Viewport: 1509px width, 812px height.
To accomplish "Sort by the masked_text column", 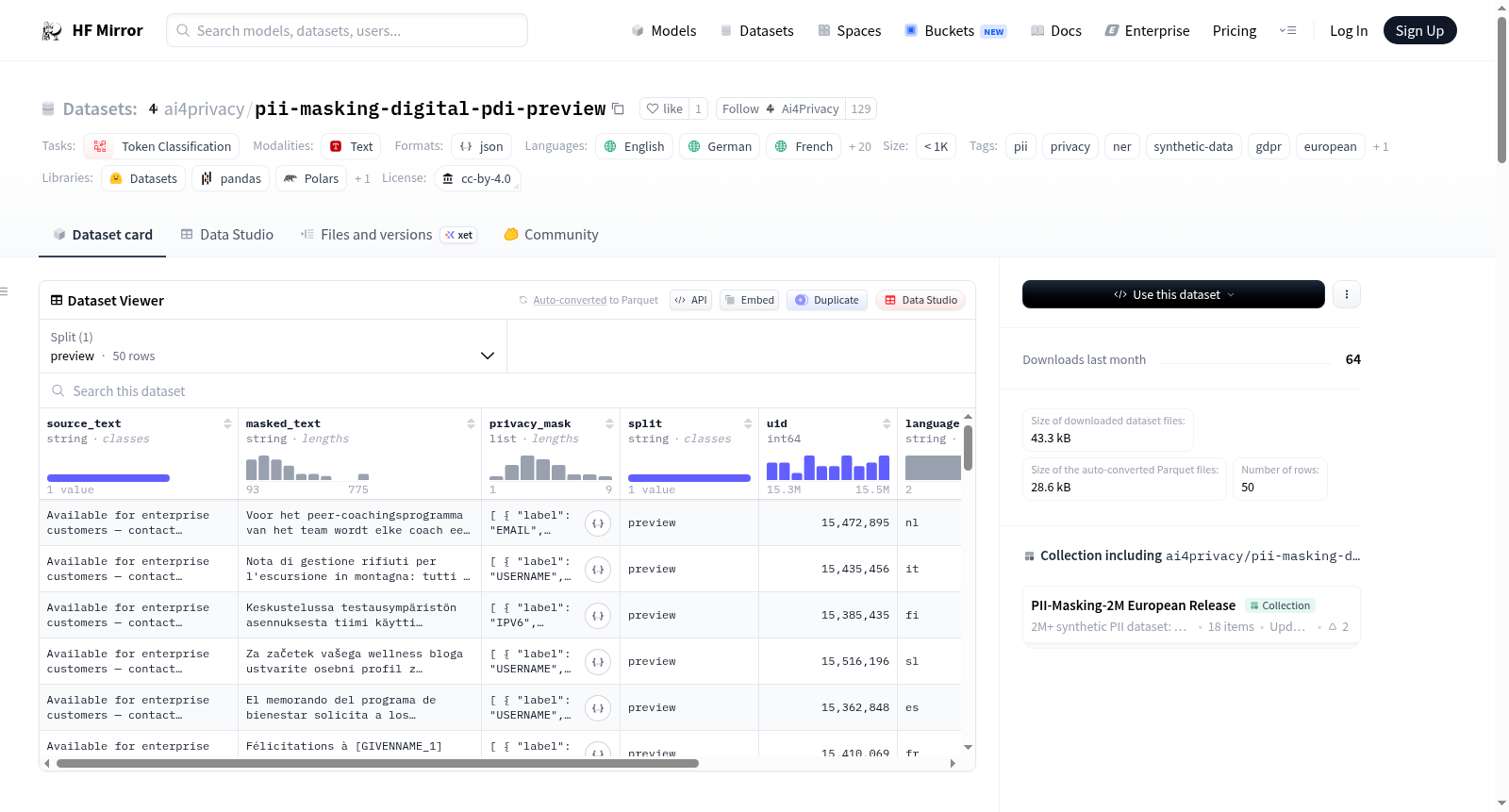I will coord(471,423).
